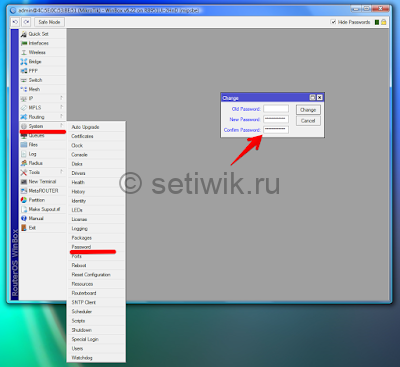Click the Cancel button in dialog

pyautogui.click(x=308, y=121)
